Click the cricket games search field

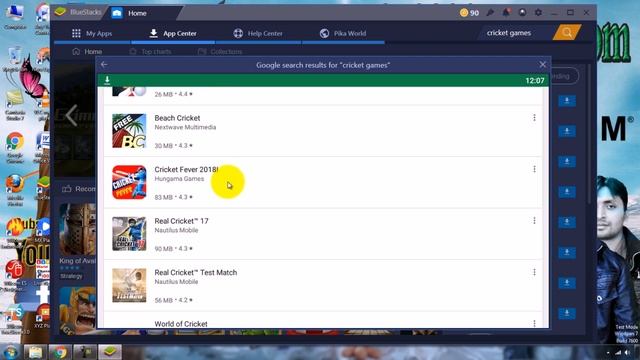[x=515, y=33]
